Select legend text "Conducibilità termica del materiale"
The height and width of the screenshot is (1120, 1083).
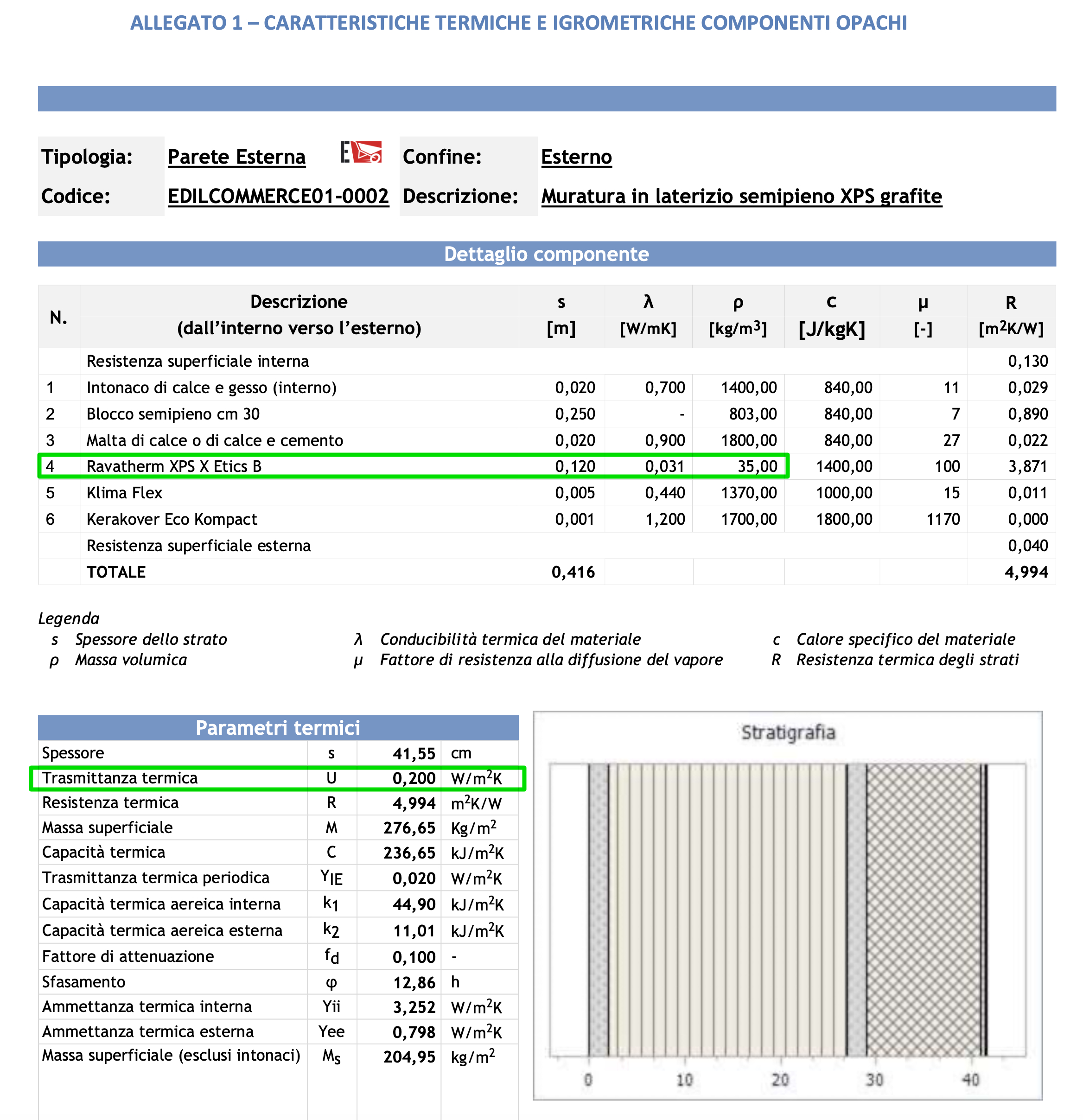[510, 639]
